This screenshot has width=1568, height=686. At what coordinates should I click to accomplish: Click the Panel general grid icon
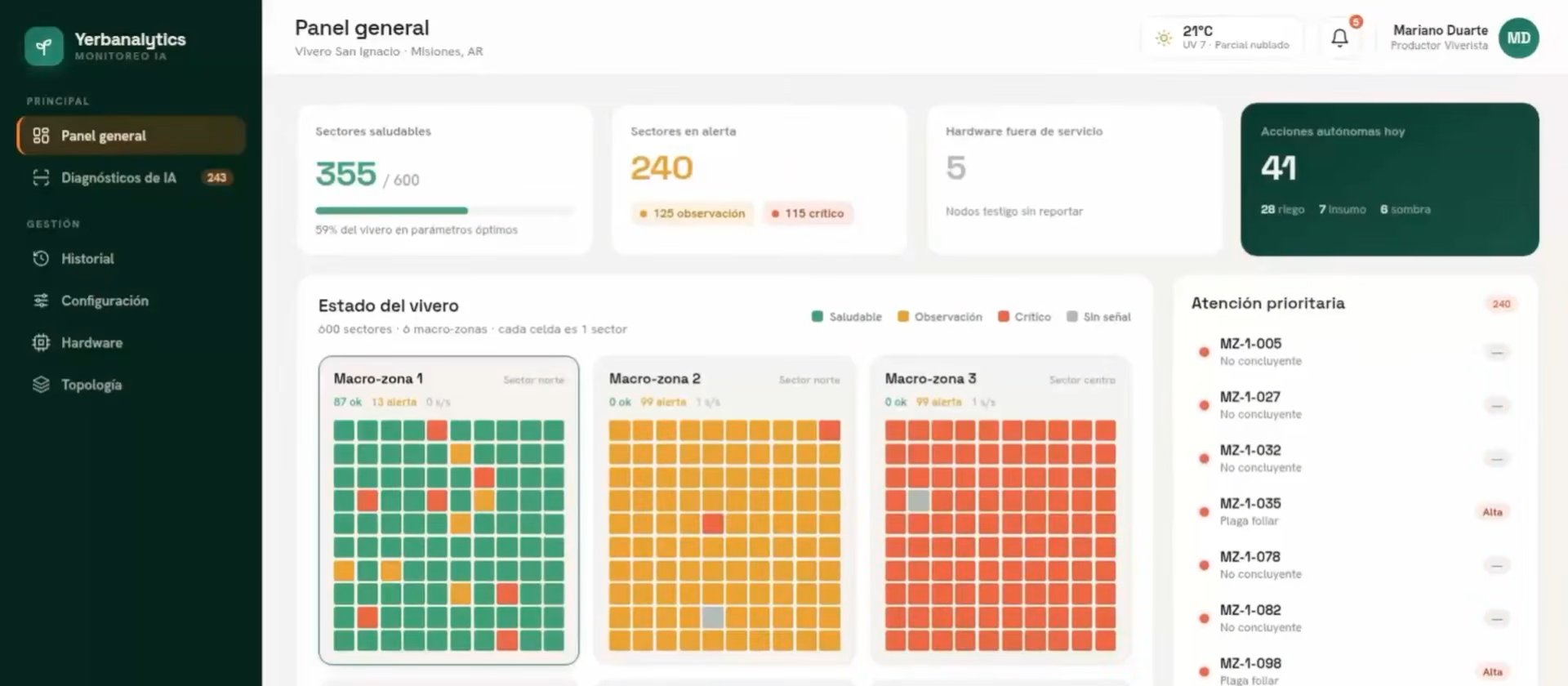click(41, 136)
